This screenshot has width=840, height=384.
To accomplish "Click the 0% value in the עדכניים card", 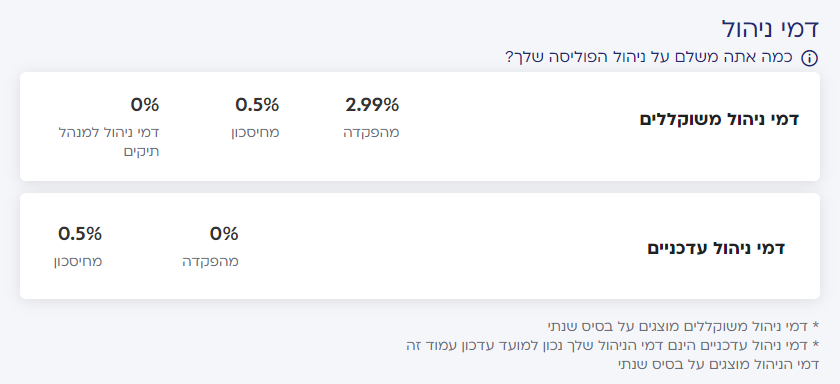I will click(224, 234).
